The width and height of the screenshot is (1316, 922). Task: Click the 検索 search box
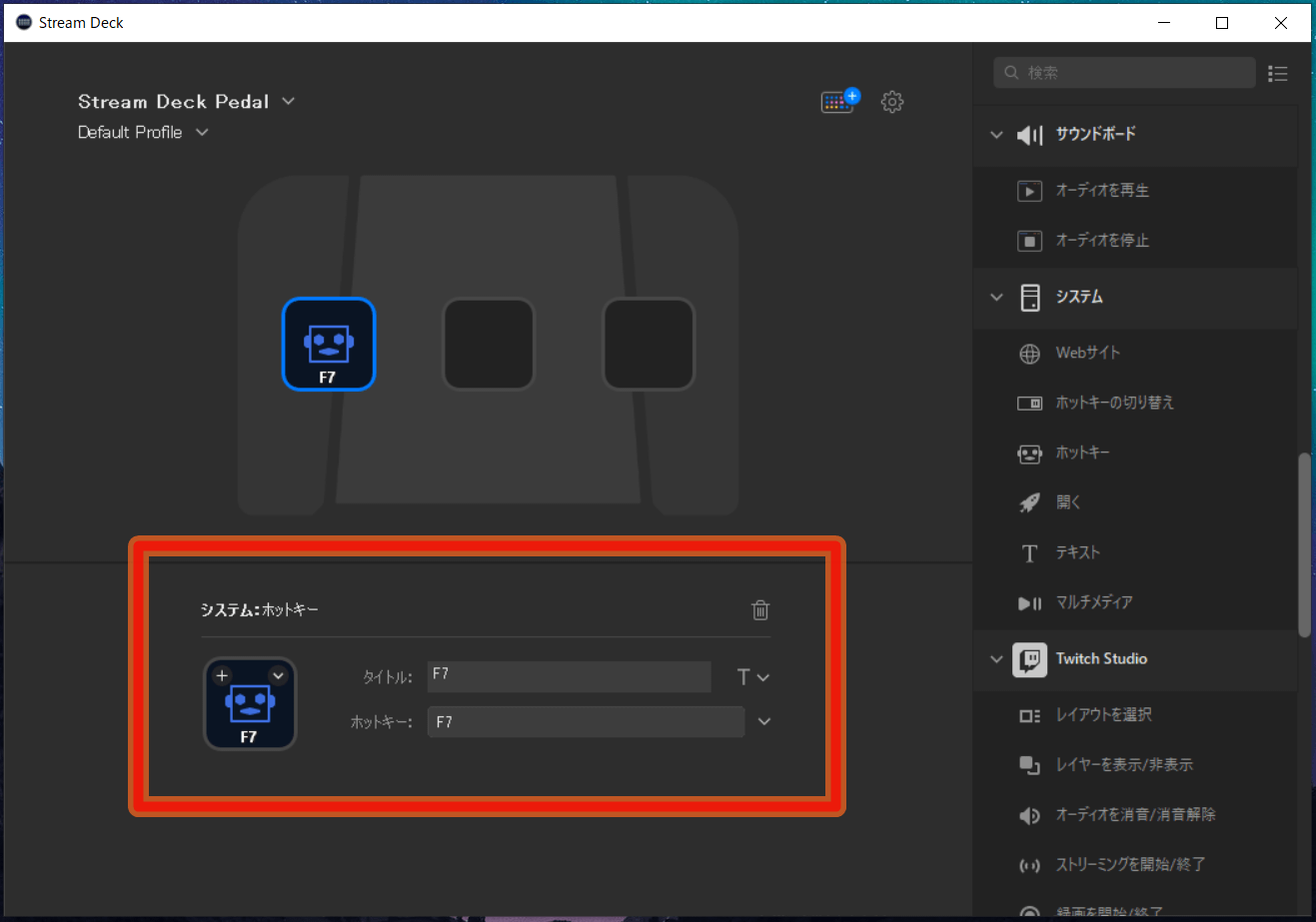click(x=1124, y=73)
